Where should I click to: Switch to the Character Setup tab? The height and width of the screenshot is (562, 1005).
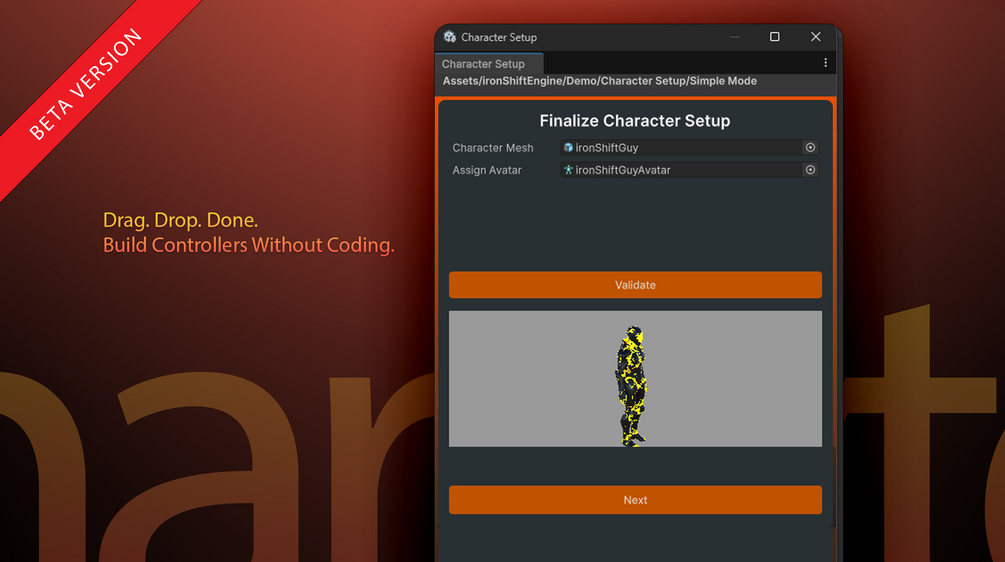point(489,63)
